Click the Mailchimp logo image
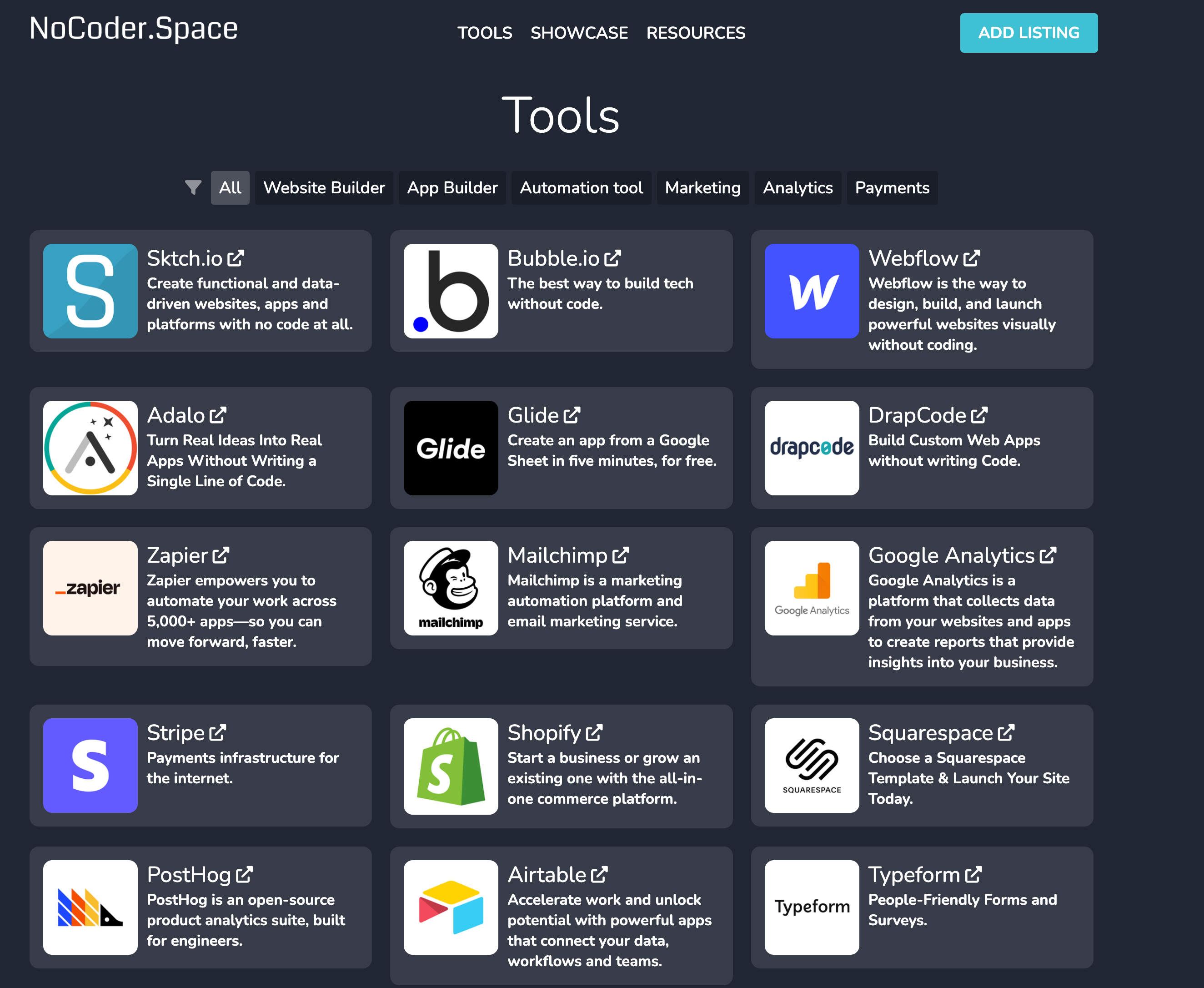Image resolution: width=1204 pixels, height=988 pixels. pos(451,588)
